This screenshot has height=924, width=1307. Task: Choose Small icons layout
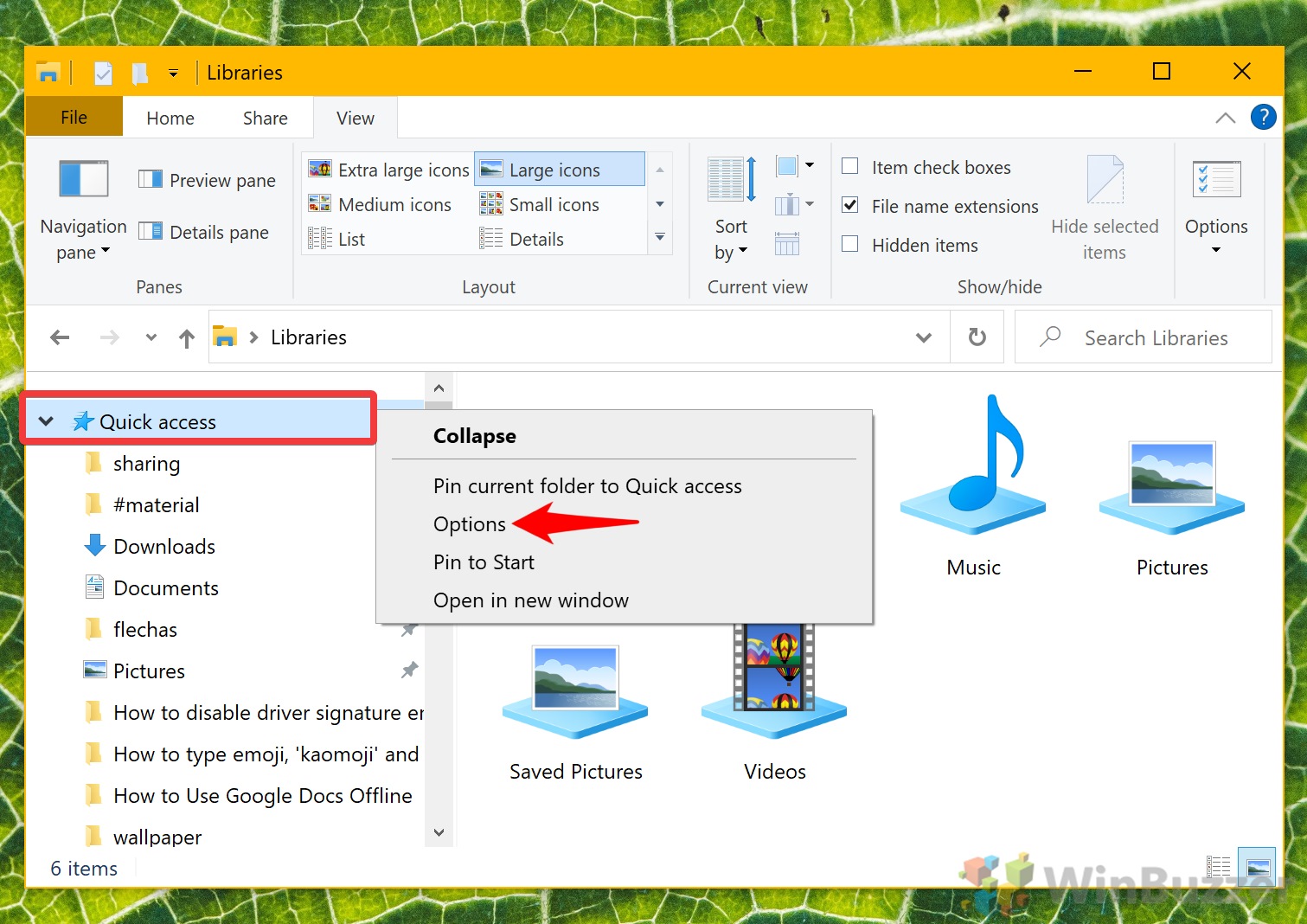pos(540,204)
